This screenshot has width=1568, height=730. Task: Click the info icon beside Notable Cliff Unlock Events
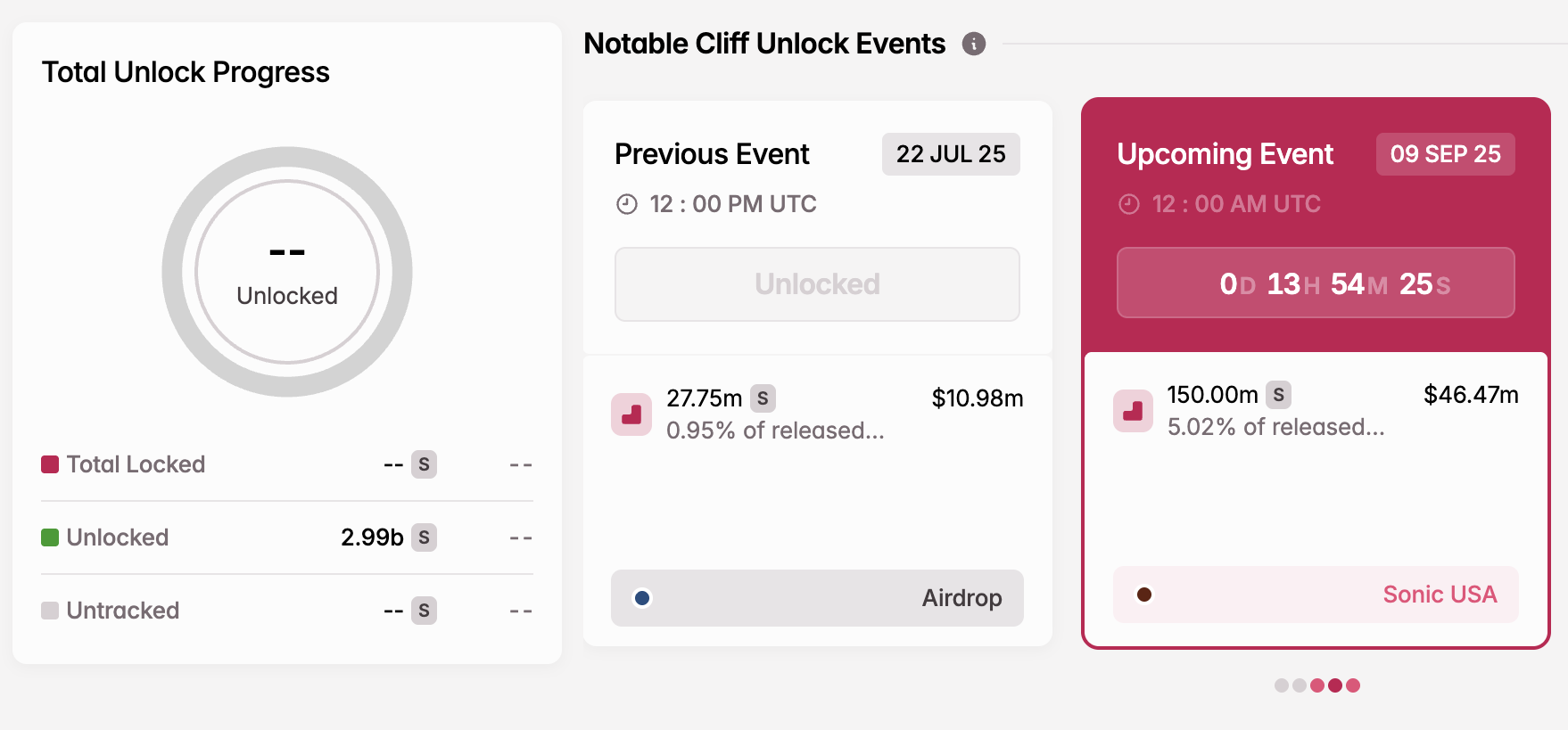974,44
